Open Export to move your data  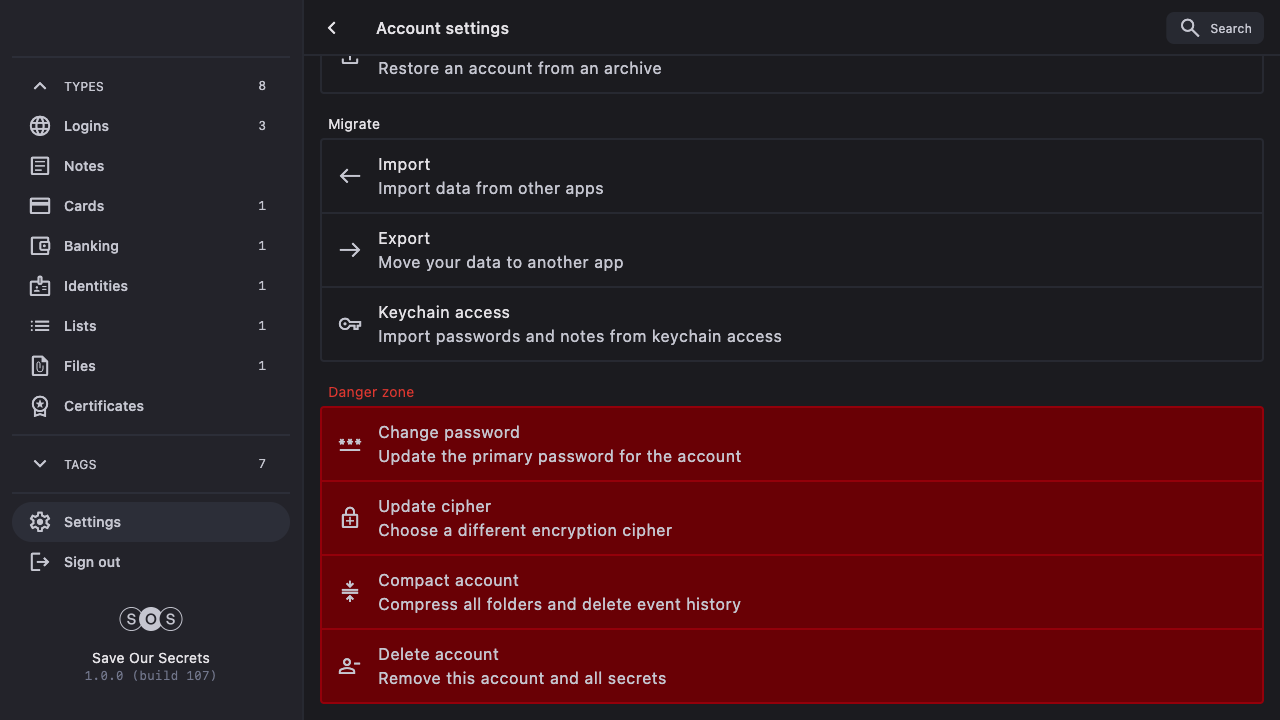tap(790, 250)
